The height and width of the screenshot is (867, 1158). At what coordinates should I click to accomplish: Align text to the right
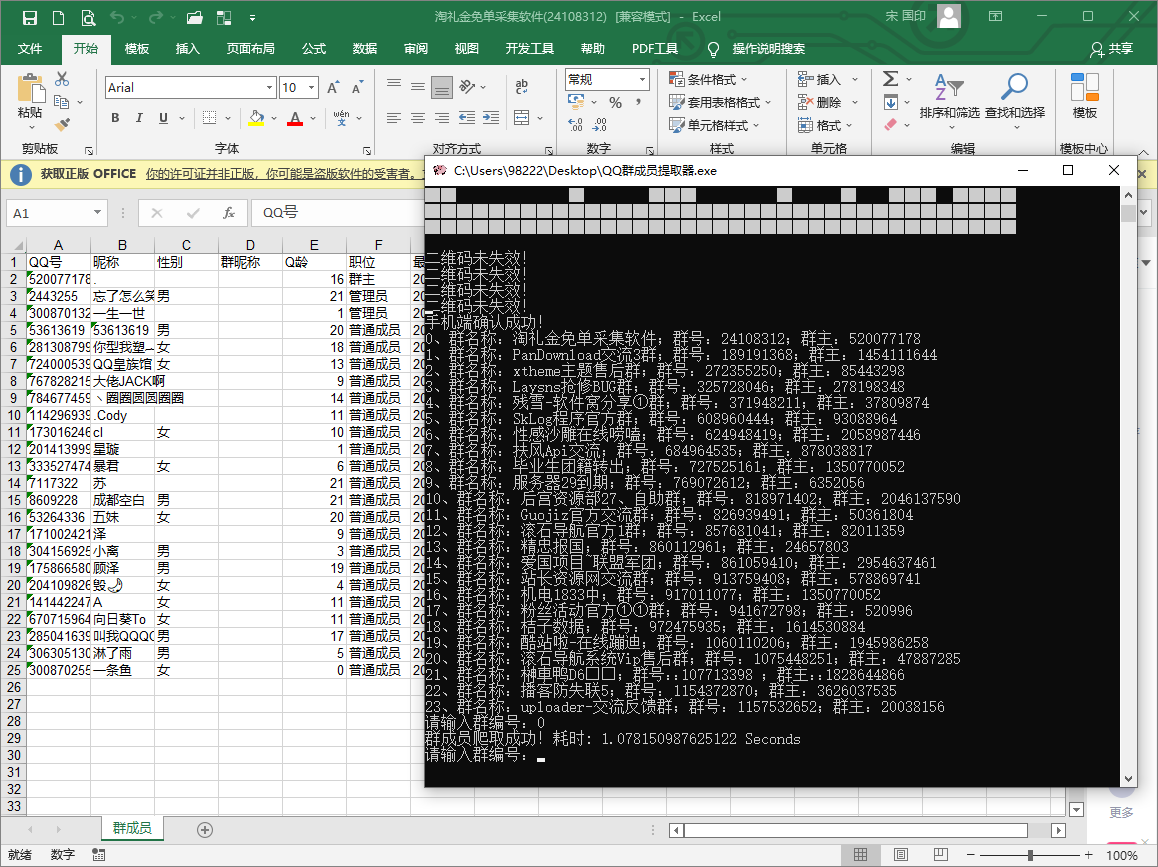[442, 117]
